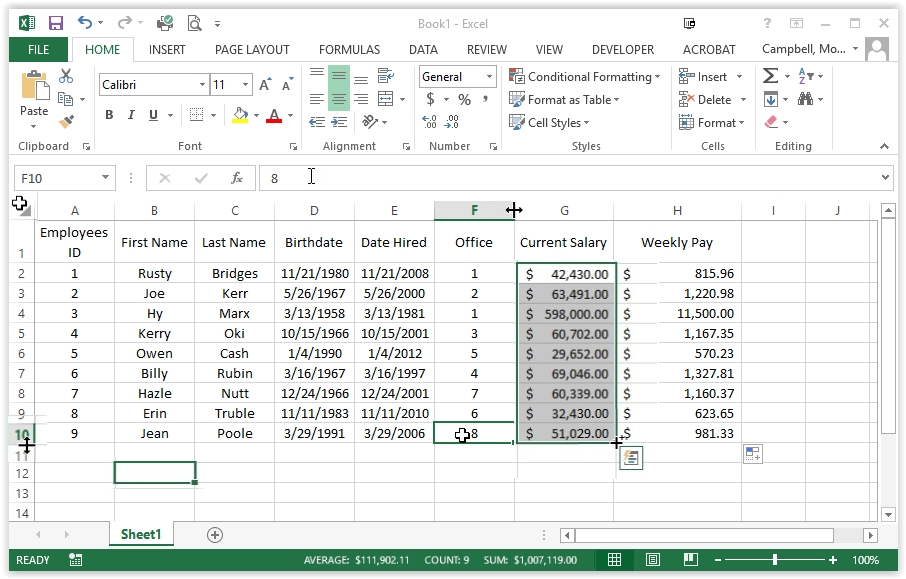Click the AutoSum sigma icon
This screenshot has height=579, width=906.
pos(770,76)
